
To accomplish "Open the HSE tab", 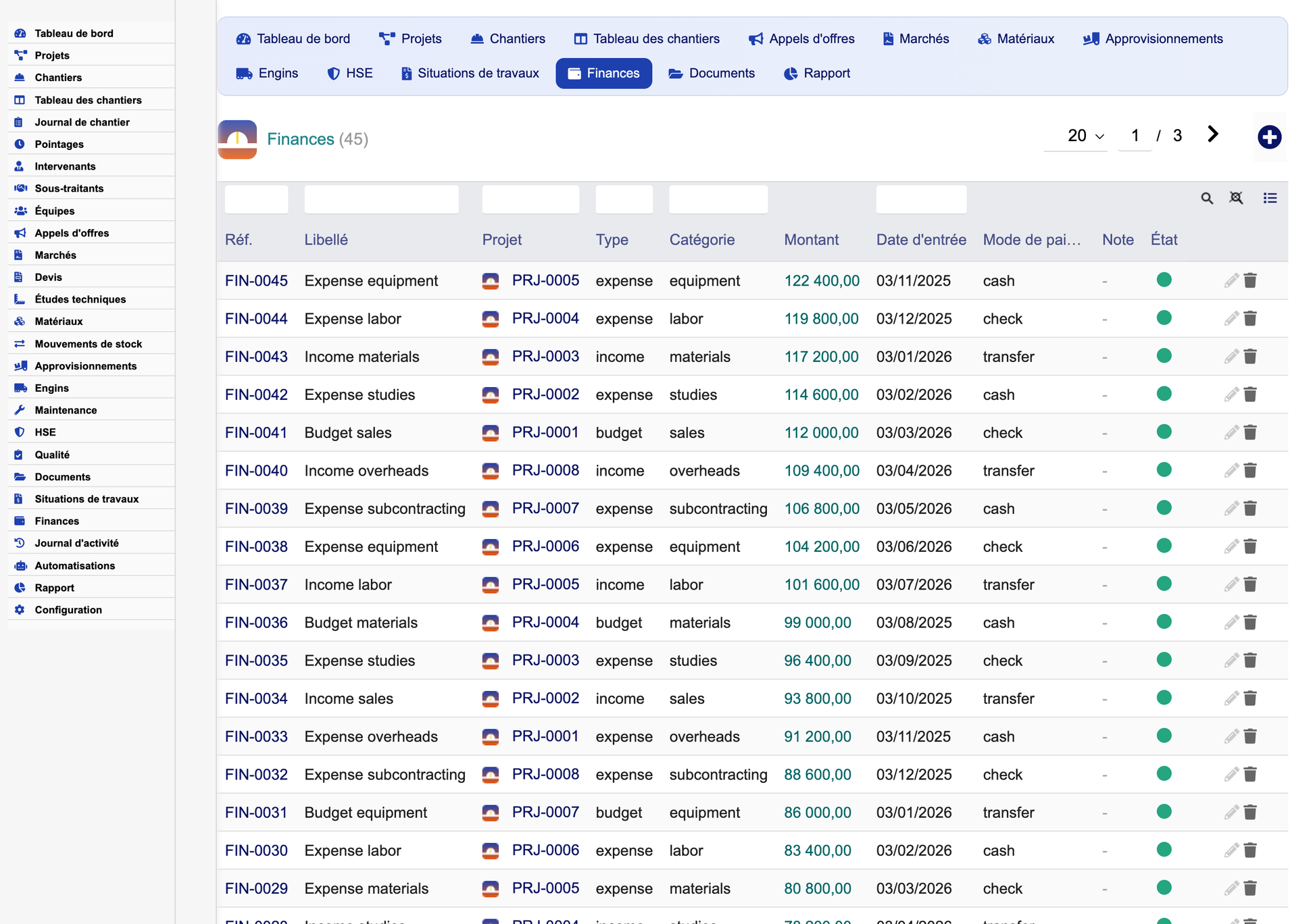I will 349,73.
